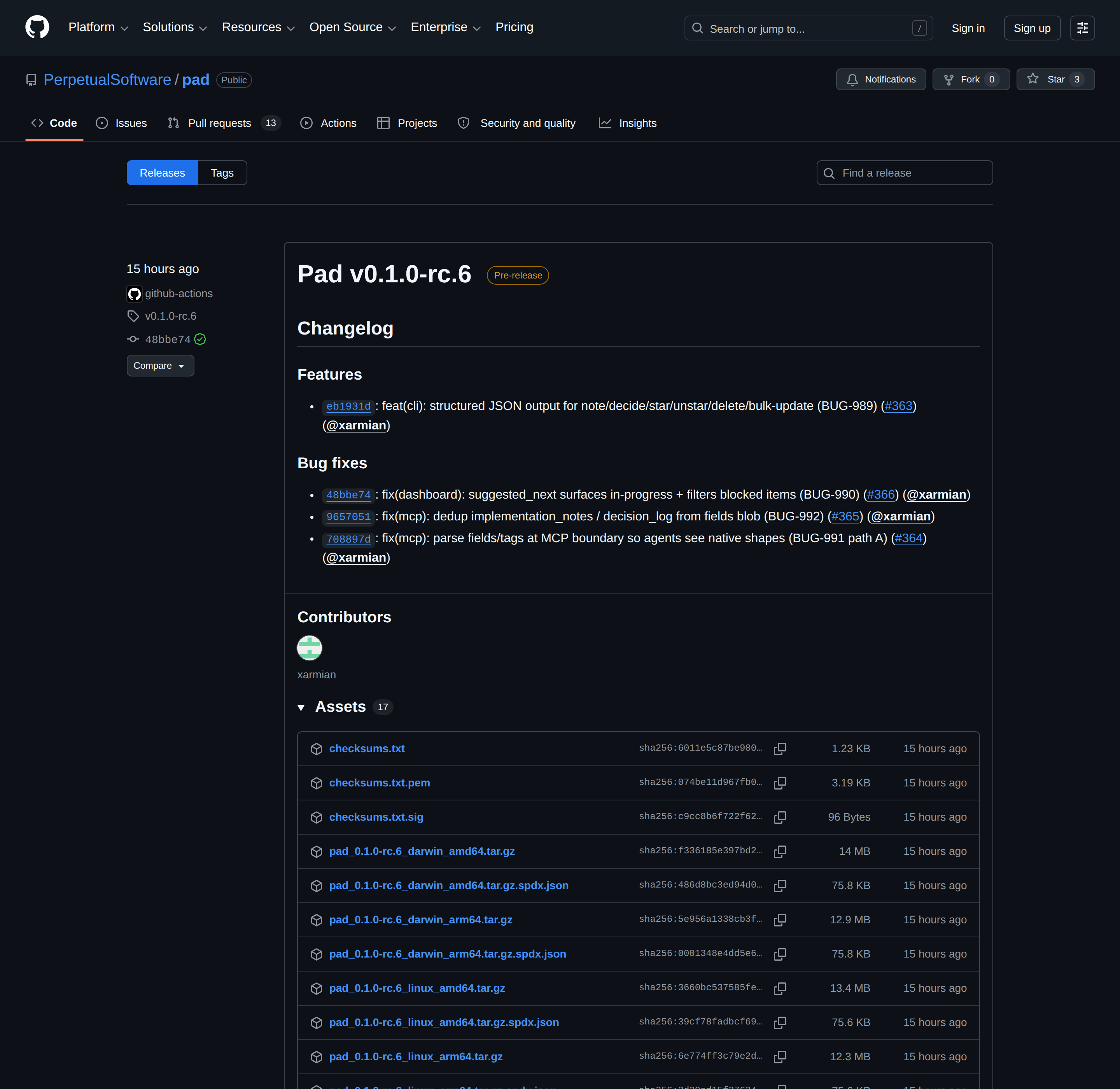Switch to the Tags view
The height and width of the screenshot is (1089, 1120).
[x=222, y=173]
